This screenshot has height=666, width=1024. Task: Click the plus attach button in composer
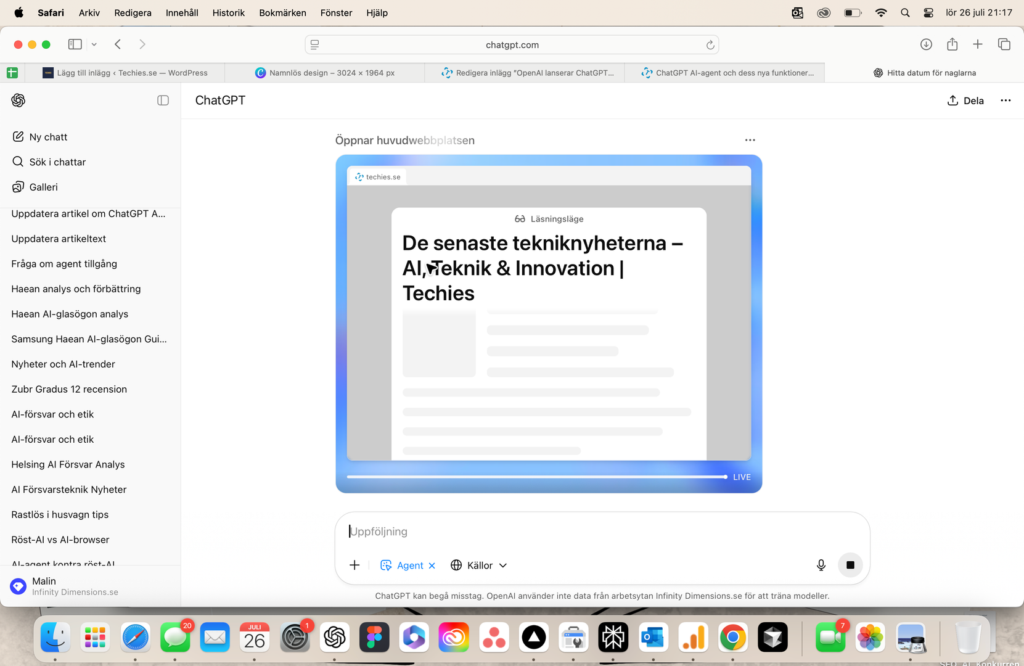point(355,565)
